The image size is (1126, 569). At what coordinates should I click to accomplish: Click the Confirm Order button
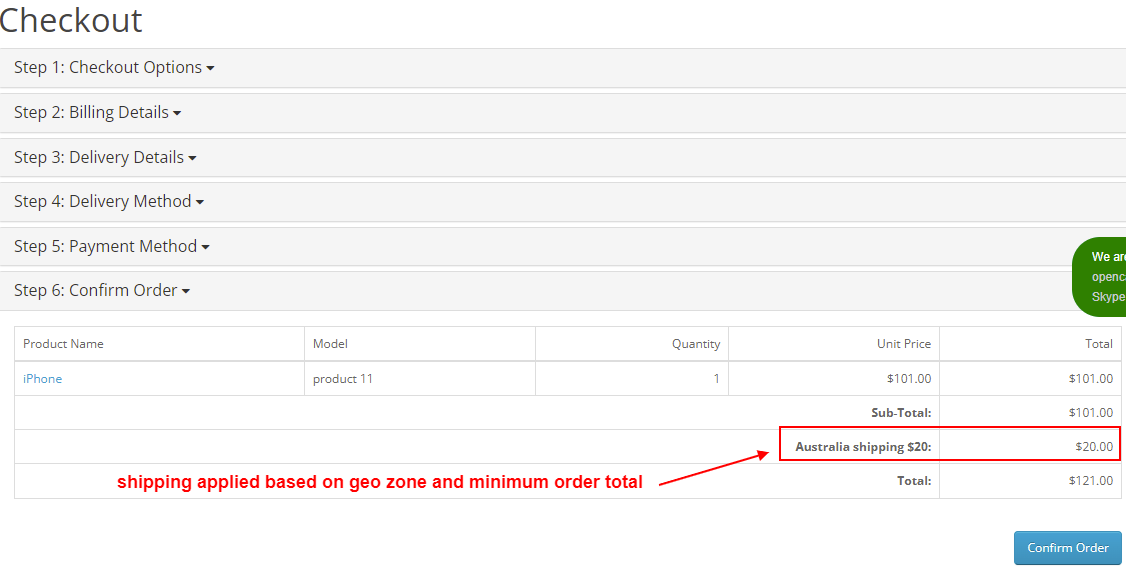[x=1067, y=547]
